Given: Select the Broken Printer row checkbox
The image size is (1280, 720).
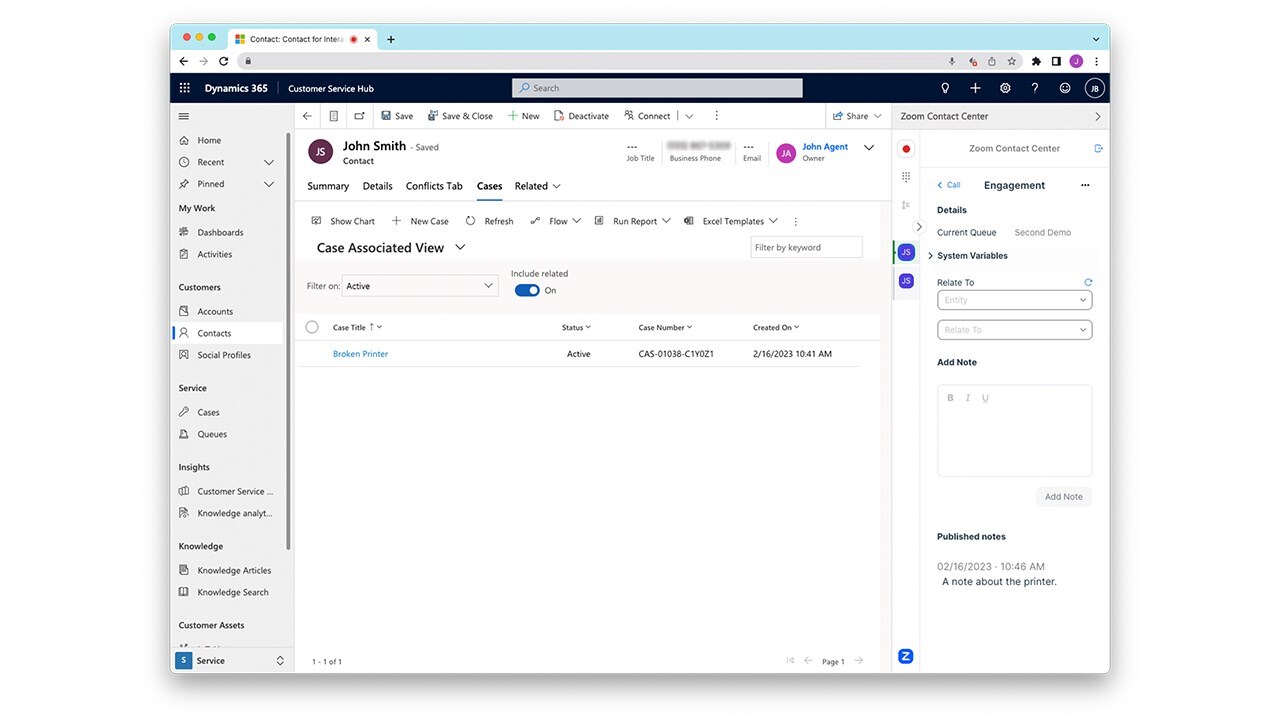Looking at the screenshot, I should pyautogui.click(x=312, y=354).
